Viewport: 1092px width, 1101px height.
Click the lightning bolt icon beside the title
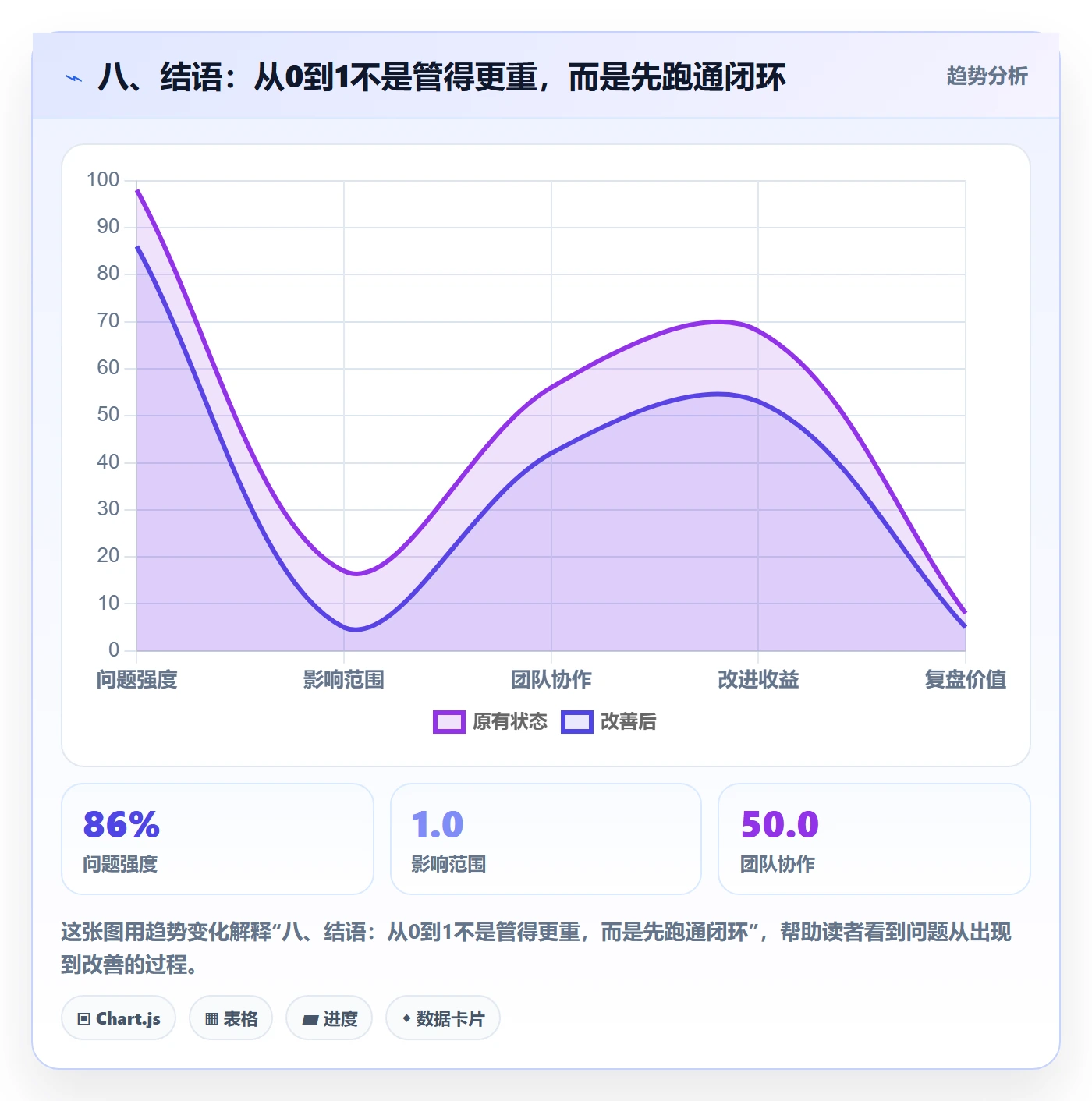pyautogui.click(x=74, y=78)
